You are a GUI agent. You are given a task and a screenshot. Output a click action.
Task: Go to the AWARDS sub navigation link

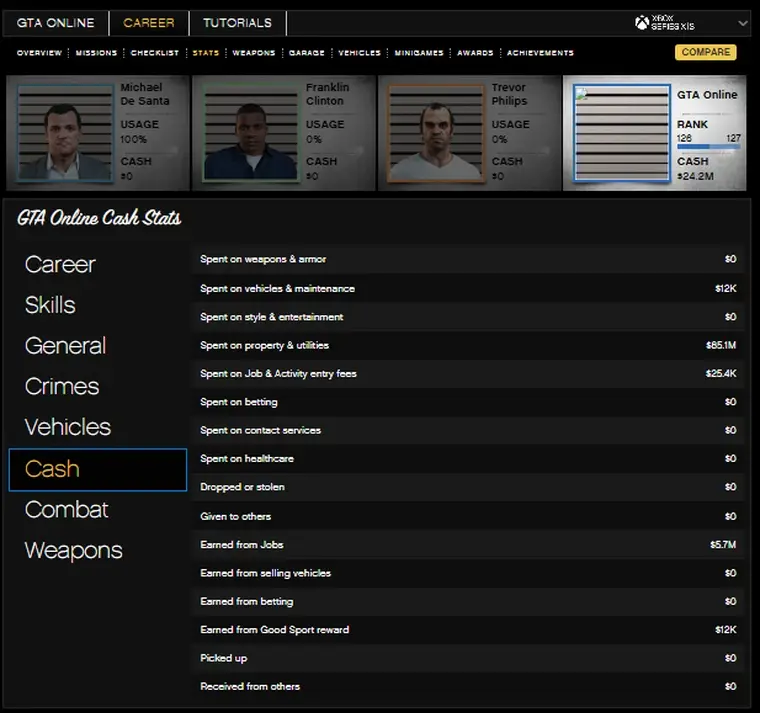pyautogui.click(x=475, y=53)
